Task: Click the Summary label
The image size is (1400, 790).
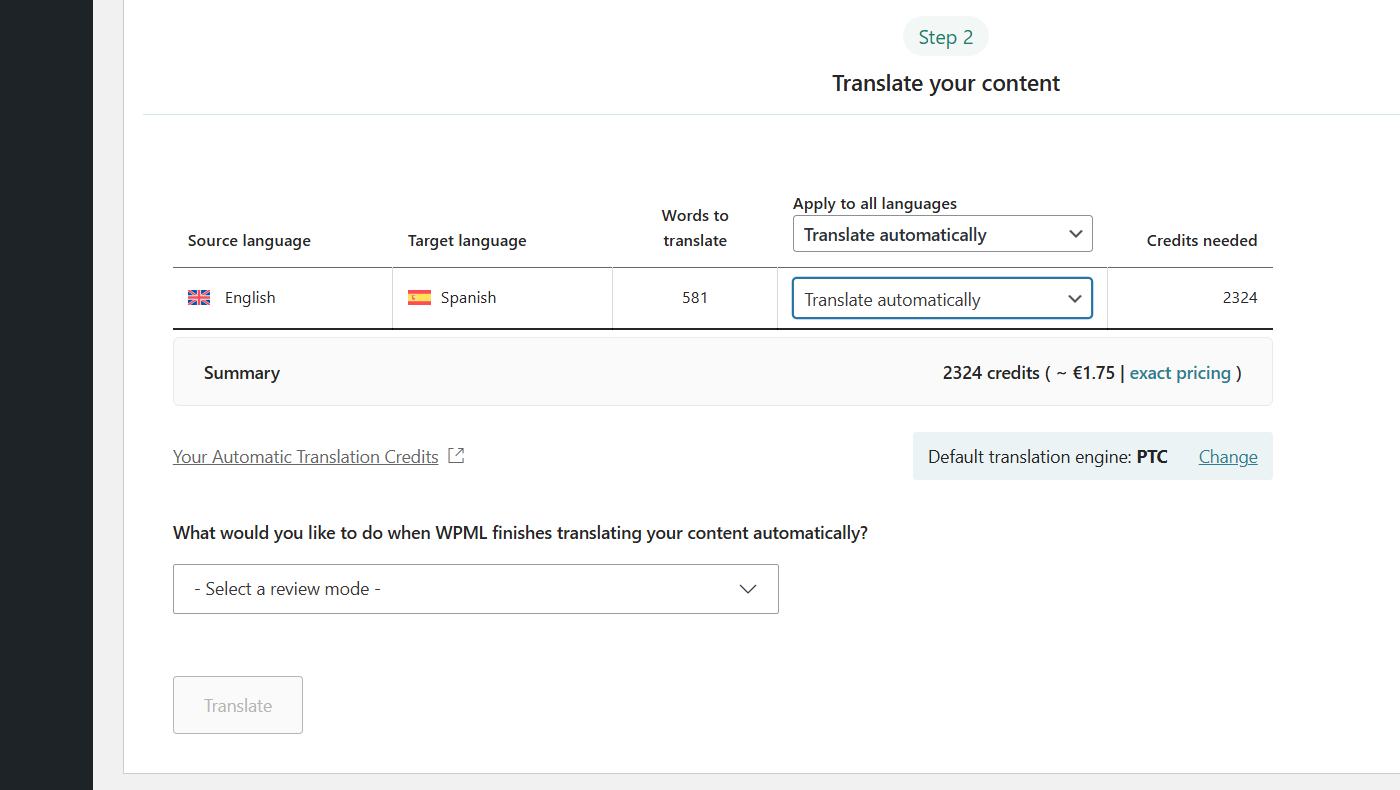Action: [x=242, y=373]
